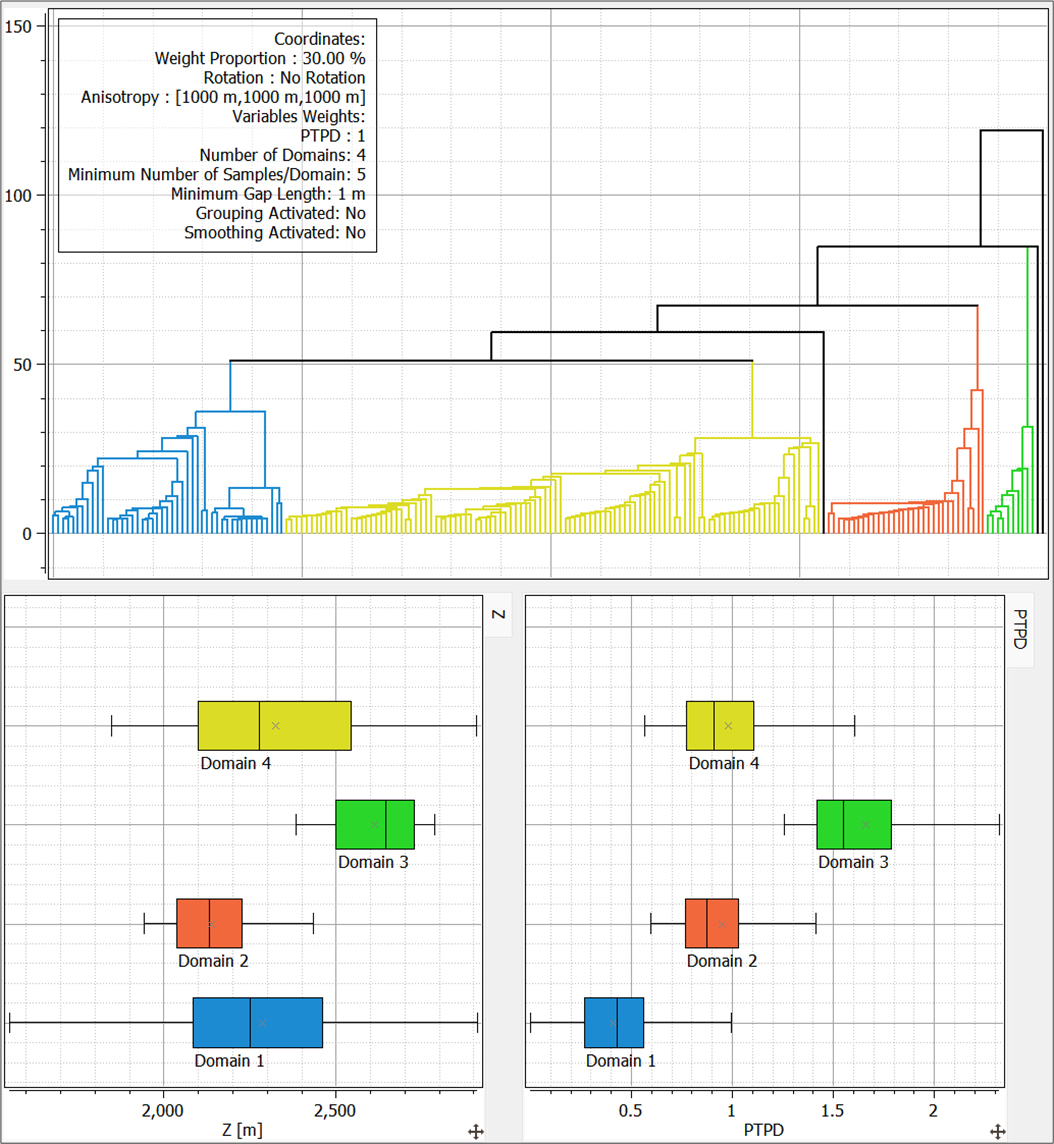Click the Domain 2 label in PTPD plot
Viewport: 1054px width, 1144px height.
coord(721,961)
